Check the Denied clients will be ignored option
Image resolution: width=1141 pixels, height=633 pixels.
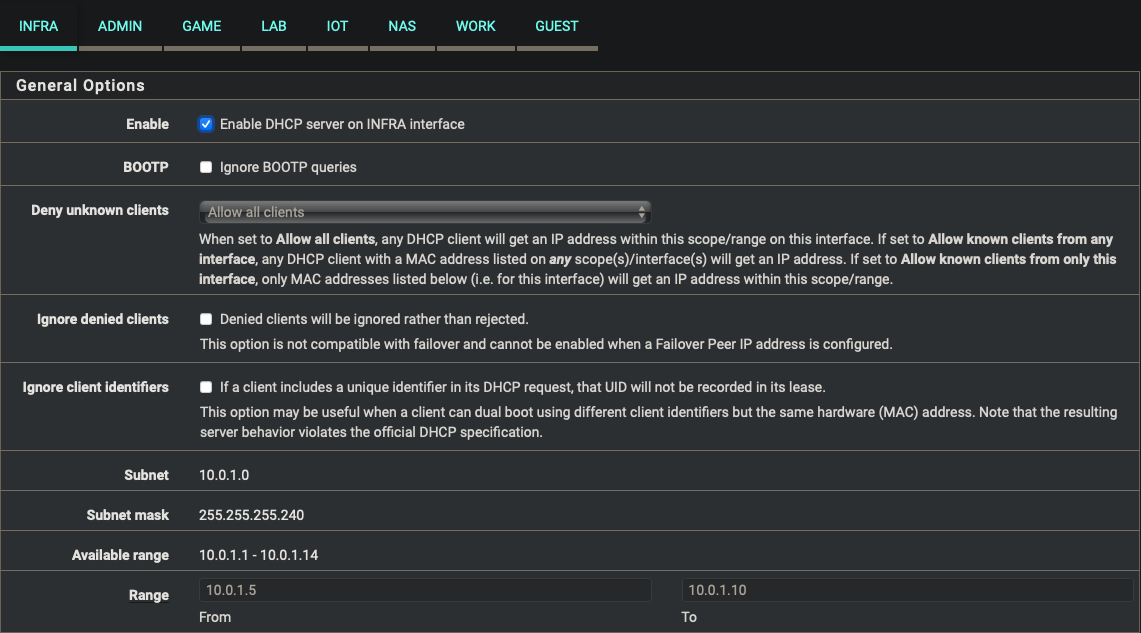(x=205, y=318)
